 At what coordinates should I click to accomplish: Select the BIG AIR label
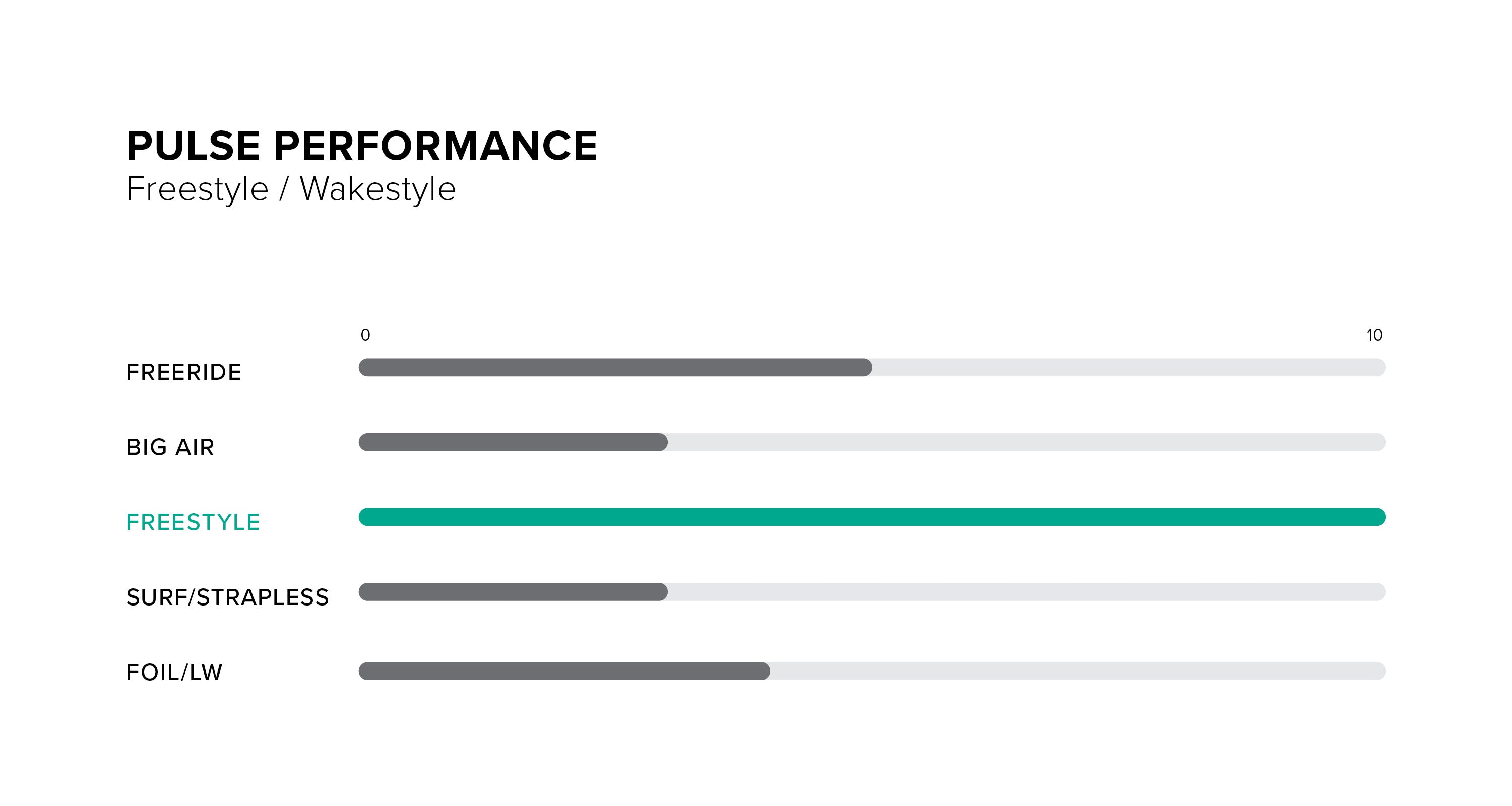(170, 448)
